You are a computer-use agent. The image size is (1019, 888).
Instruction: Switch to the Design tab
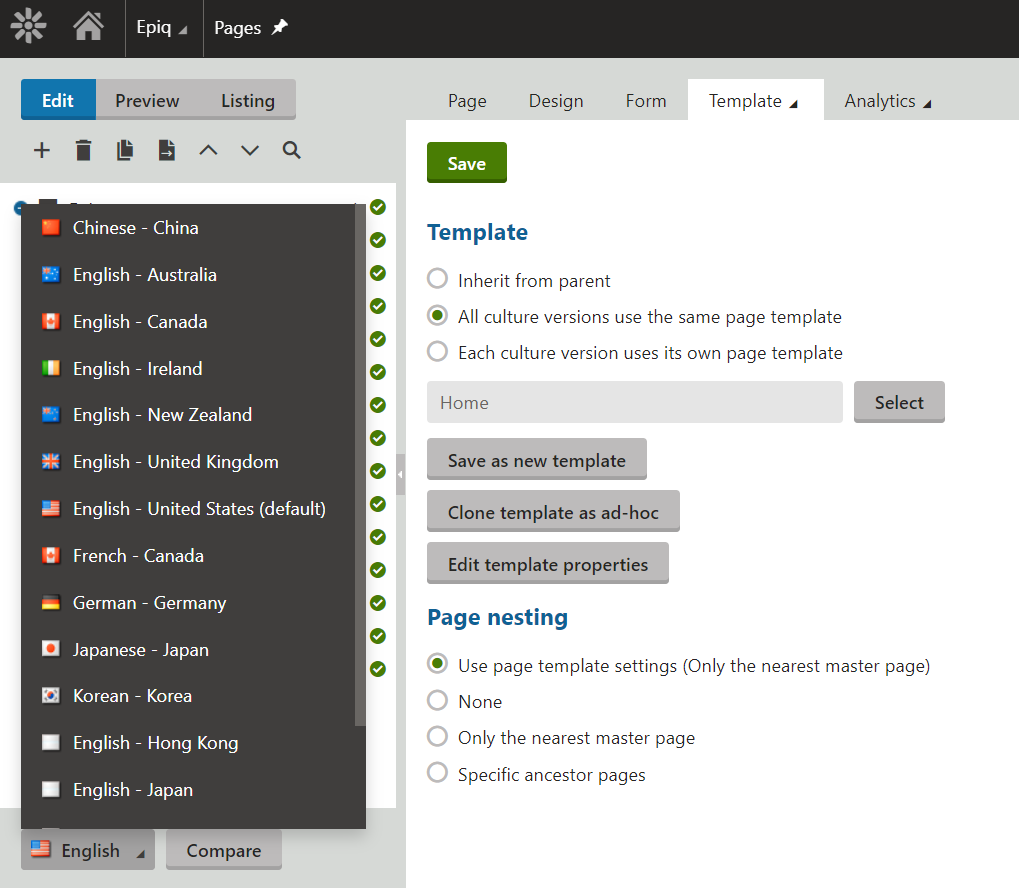[556, 101]
